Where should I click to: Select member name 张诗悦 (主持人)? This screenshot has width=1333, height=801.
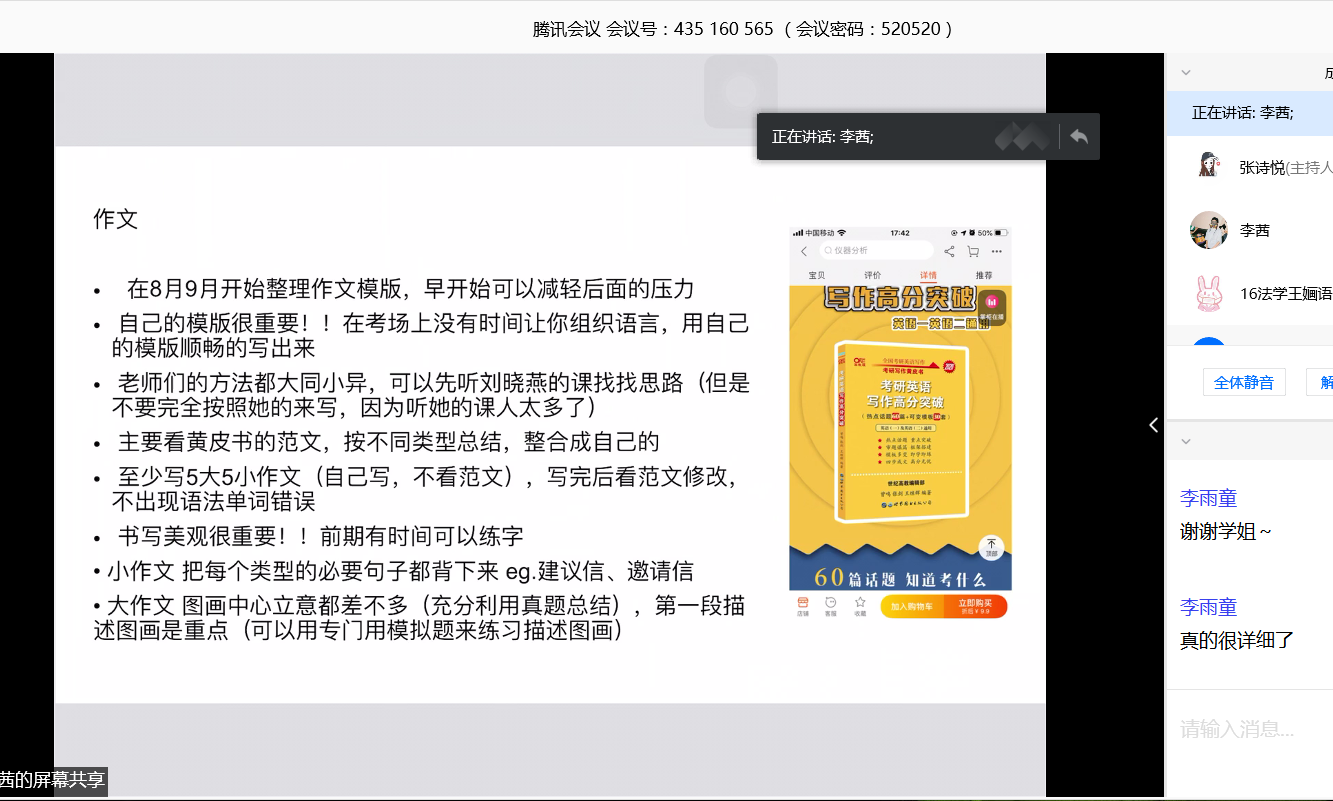[1285, 168]
